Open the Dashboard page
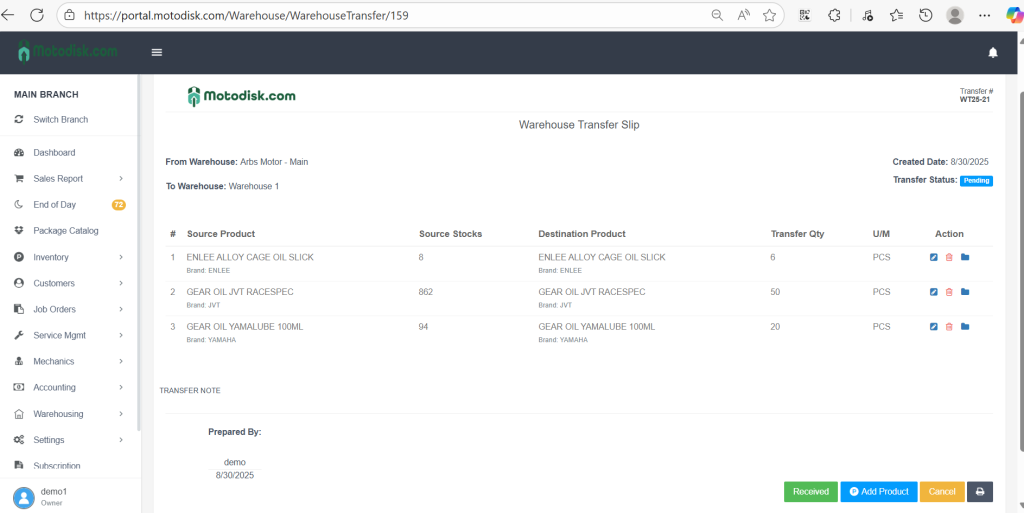 (x=54, y=153)
